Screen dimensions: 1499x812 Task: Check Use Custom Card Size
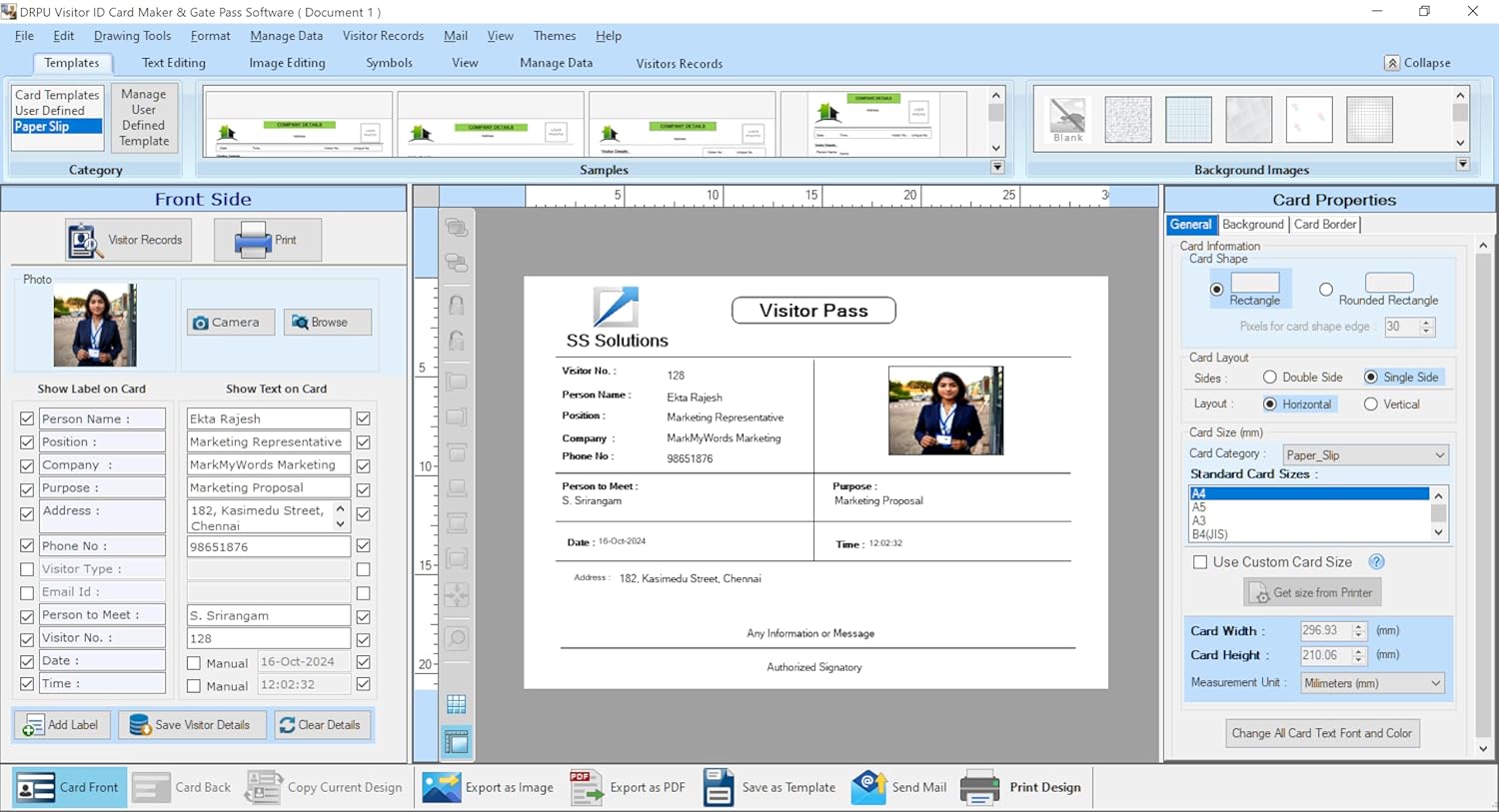(1200, 562)
